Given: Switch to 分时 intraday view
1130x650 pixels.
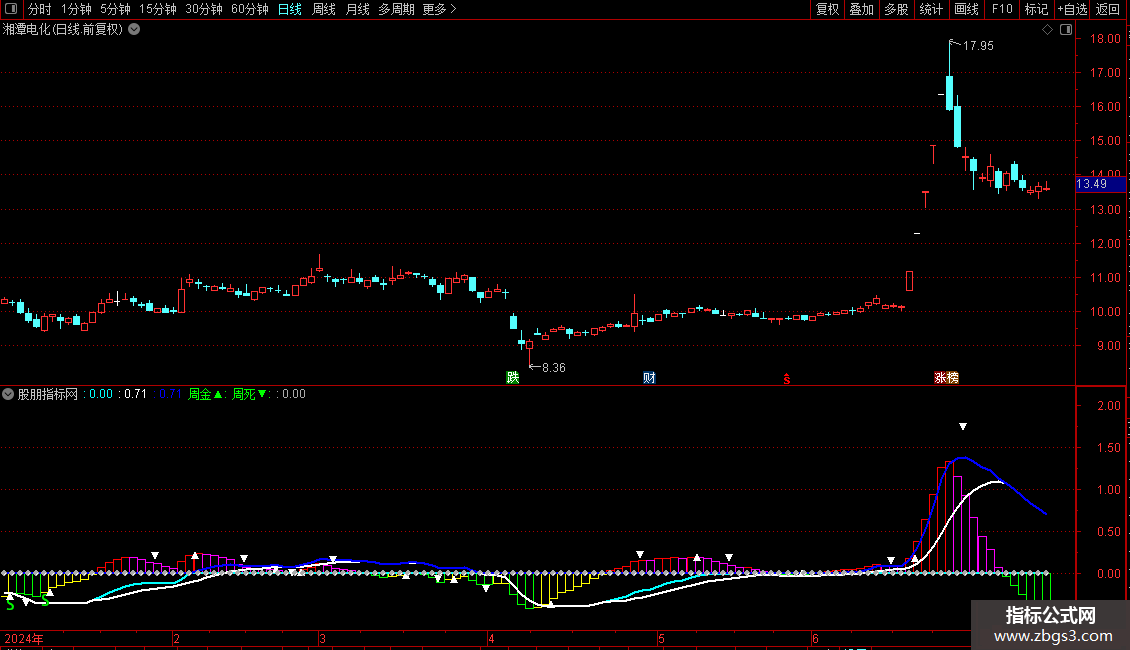Looking at the screenshot, I should coord(40,9).
